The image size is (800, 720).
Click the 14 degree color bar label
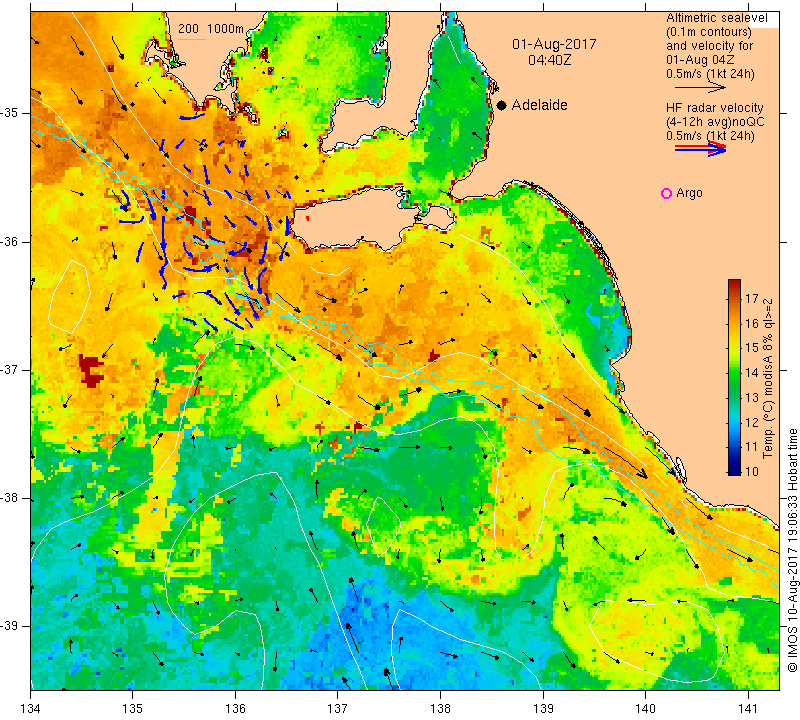coord(752,373)
